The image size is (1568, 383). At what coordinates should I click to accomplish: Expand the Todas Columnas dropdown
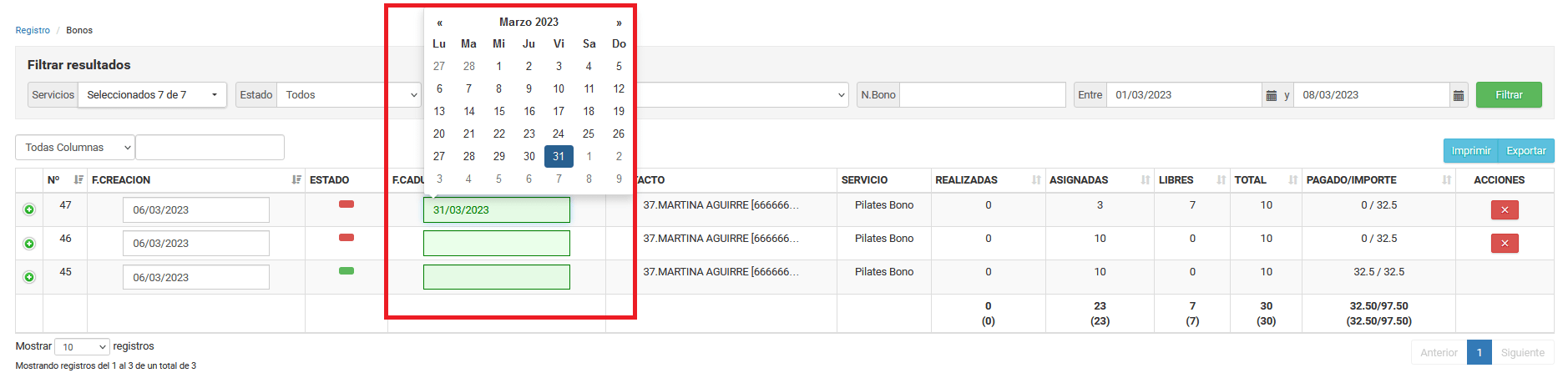click(75, 148)
